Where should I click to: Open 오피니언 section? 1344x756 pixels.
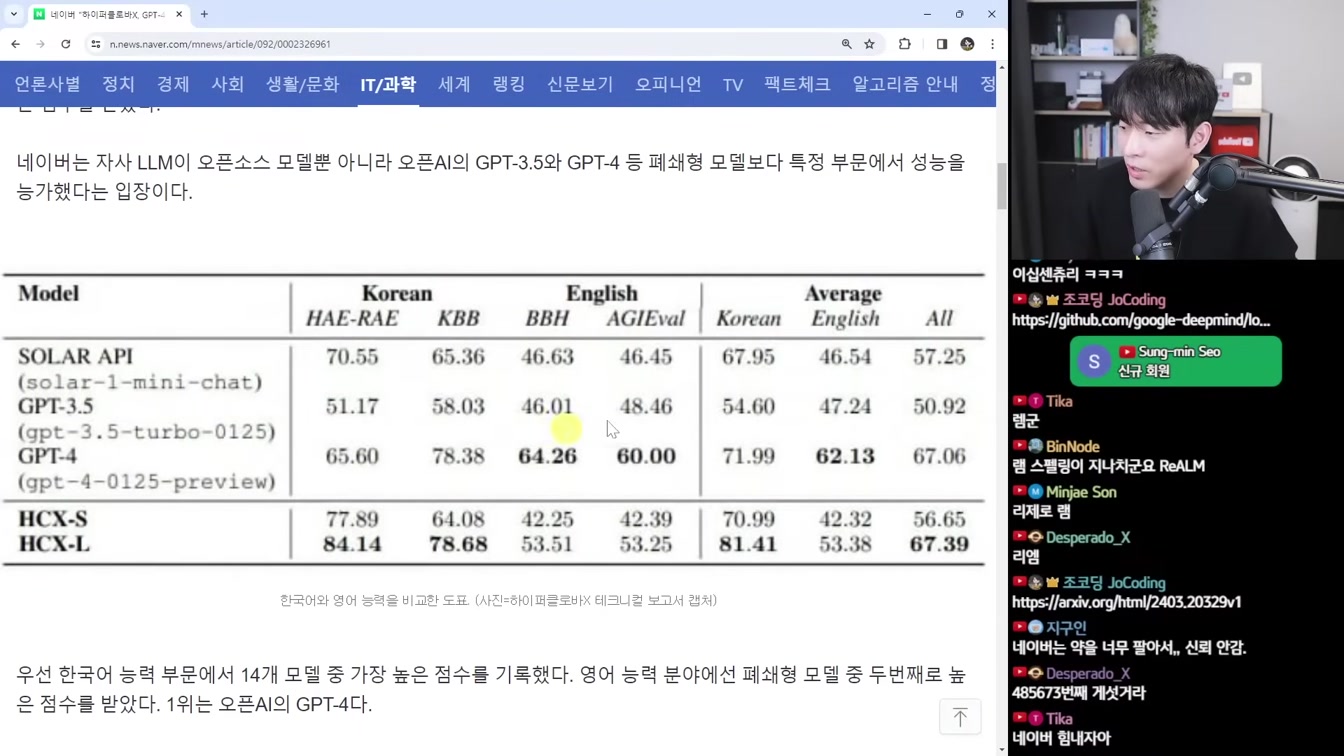click(x=668, y=84)
